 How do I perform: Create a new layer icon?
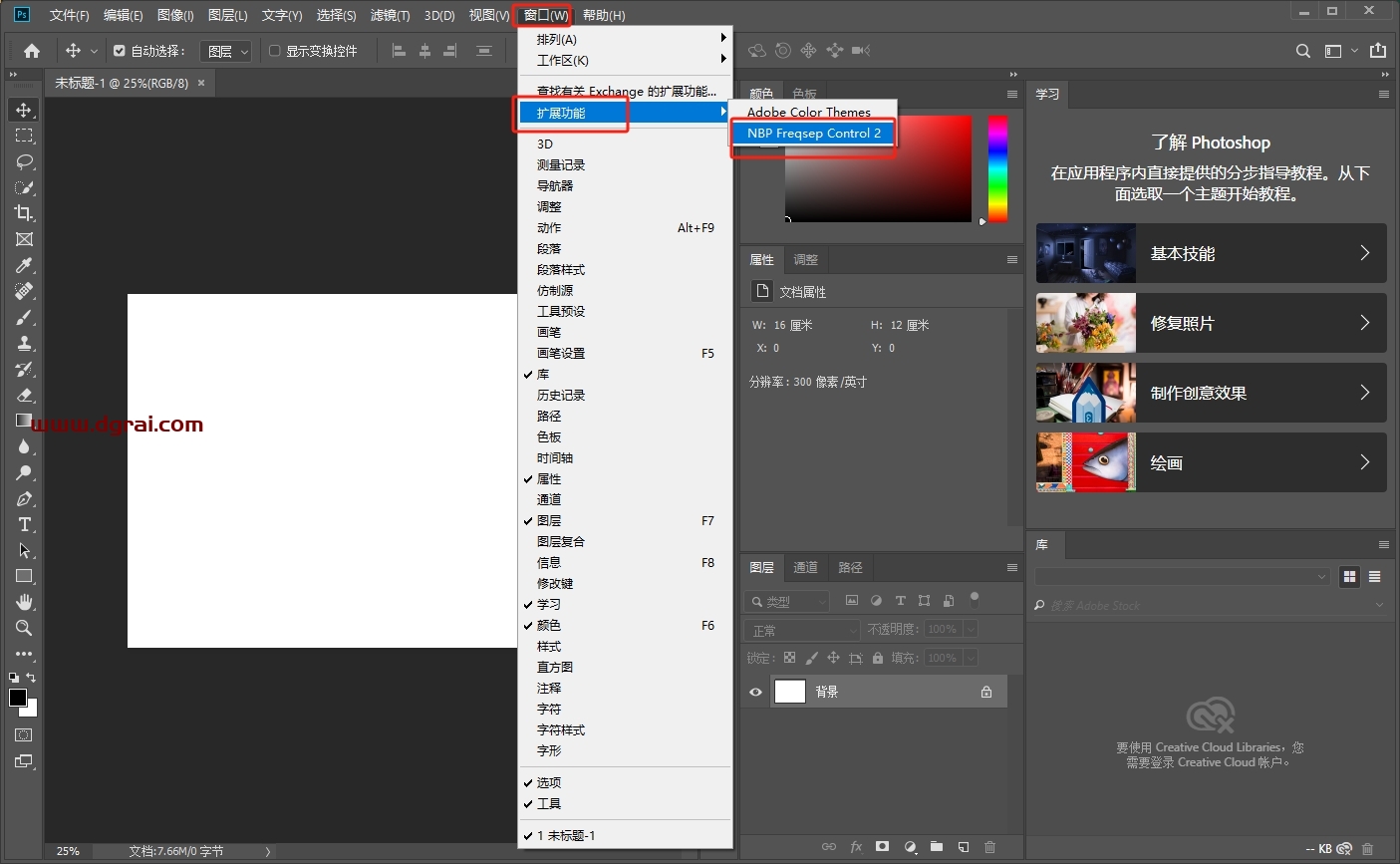964,847
